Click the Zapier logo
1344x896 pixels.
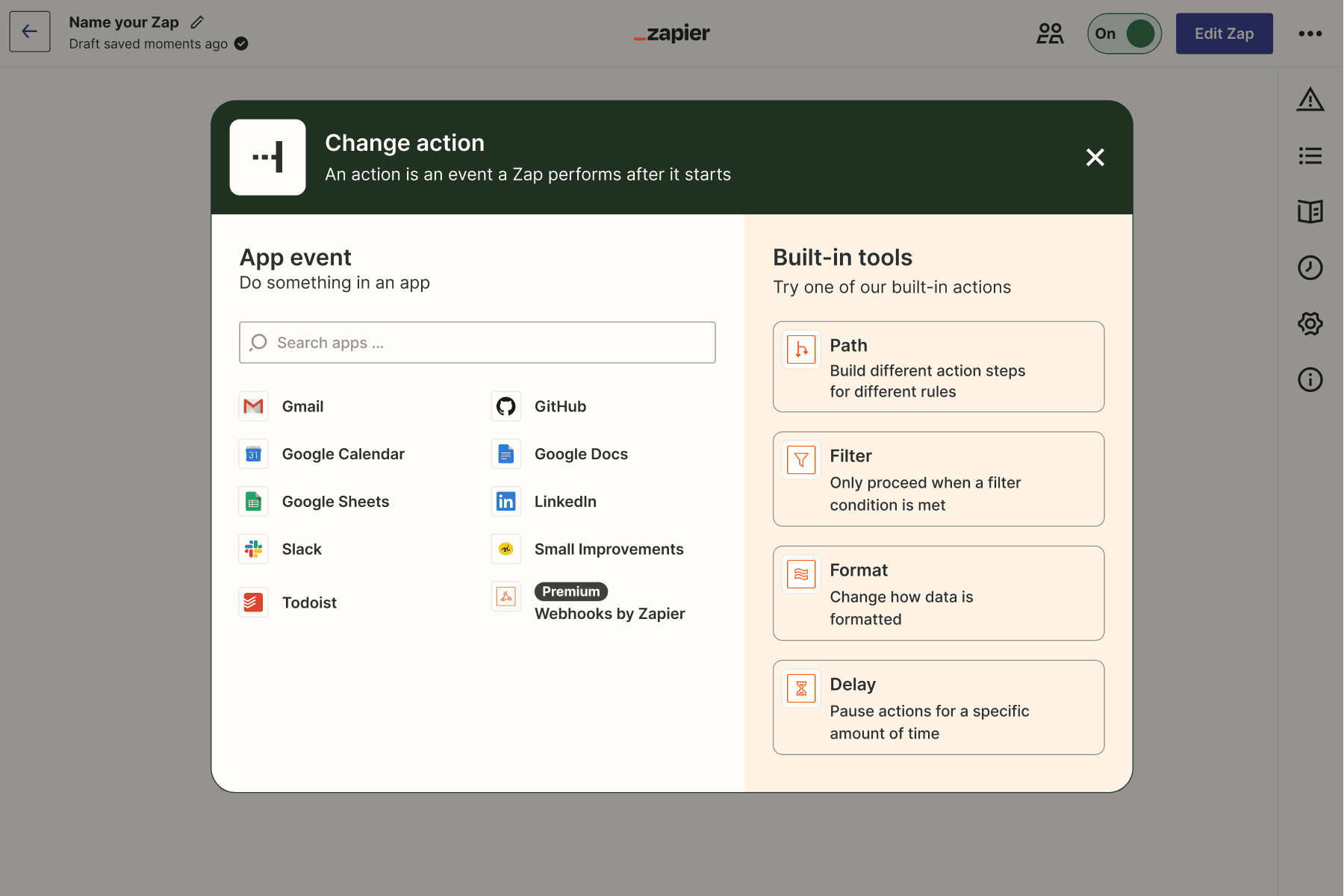pos(672,34)
